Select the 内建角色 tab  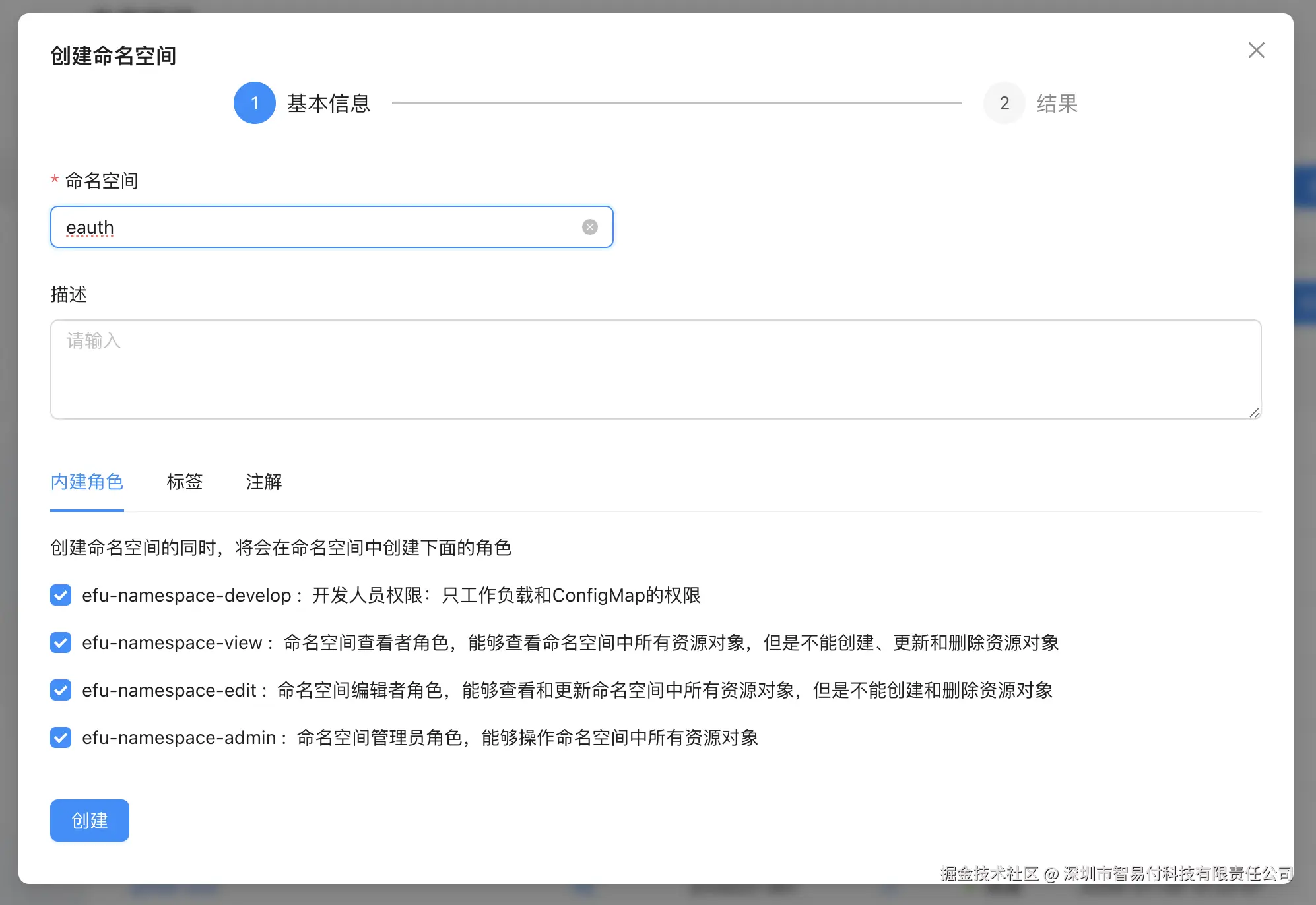coord(86,482)
